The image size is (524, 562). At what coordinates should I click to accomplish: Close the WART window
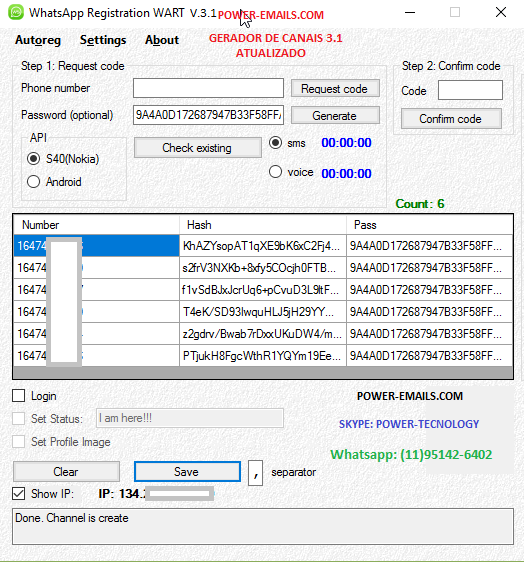pos(501,13)
